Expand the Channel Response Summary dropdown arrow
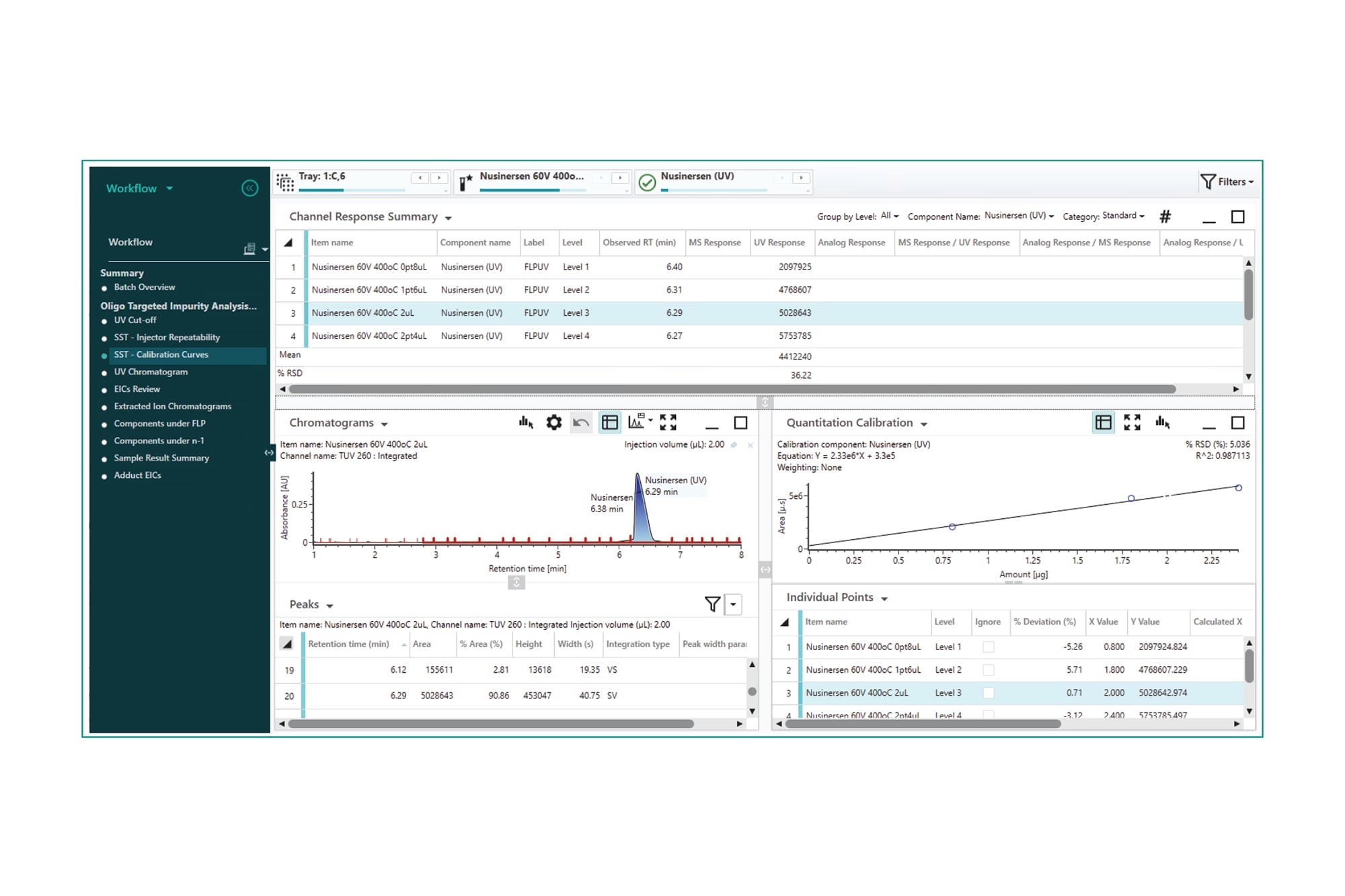 449,218
